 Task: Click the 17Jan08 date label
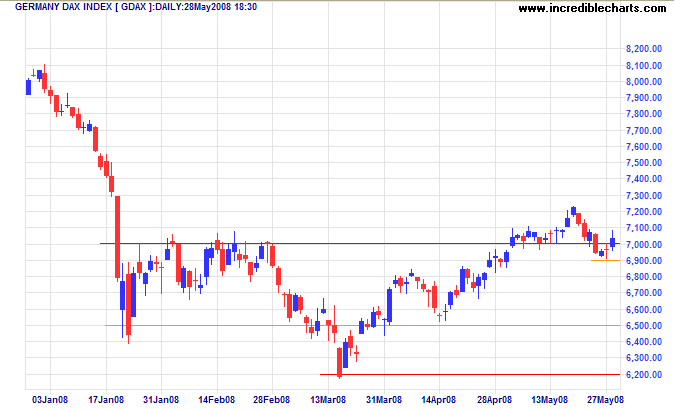click(x=106, y=400)
